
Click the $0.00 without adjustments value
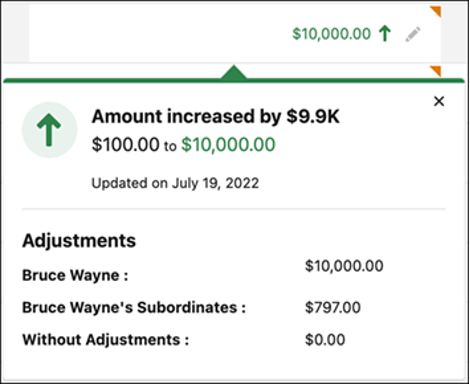click(325, 340)
